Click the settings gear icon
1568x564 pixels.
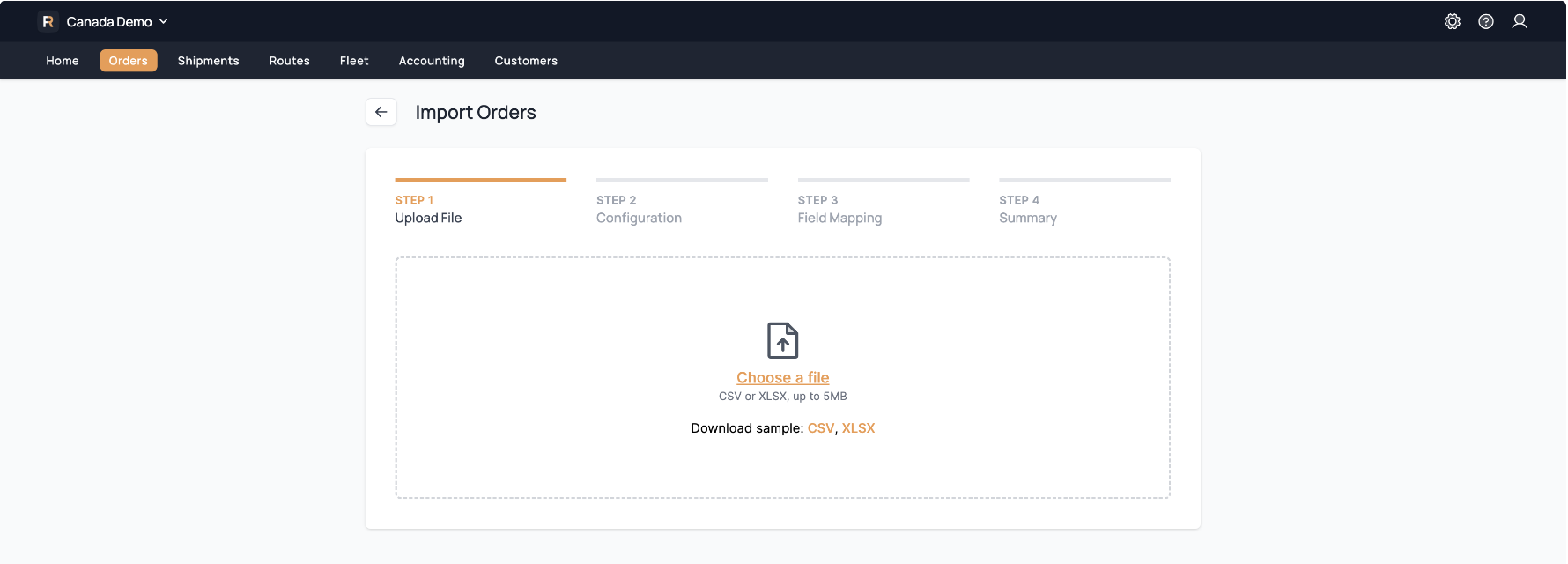tap(1452, 21)
